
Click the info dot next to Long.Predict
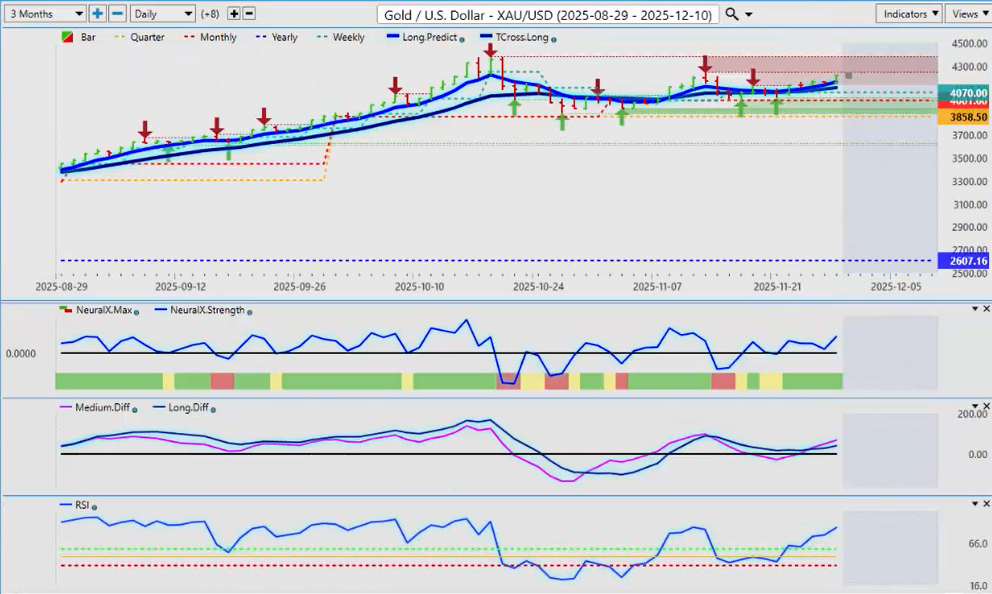point(461,38)
